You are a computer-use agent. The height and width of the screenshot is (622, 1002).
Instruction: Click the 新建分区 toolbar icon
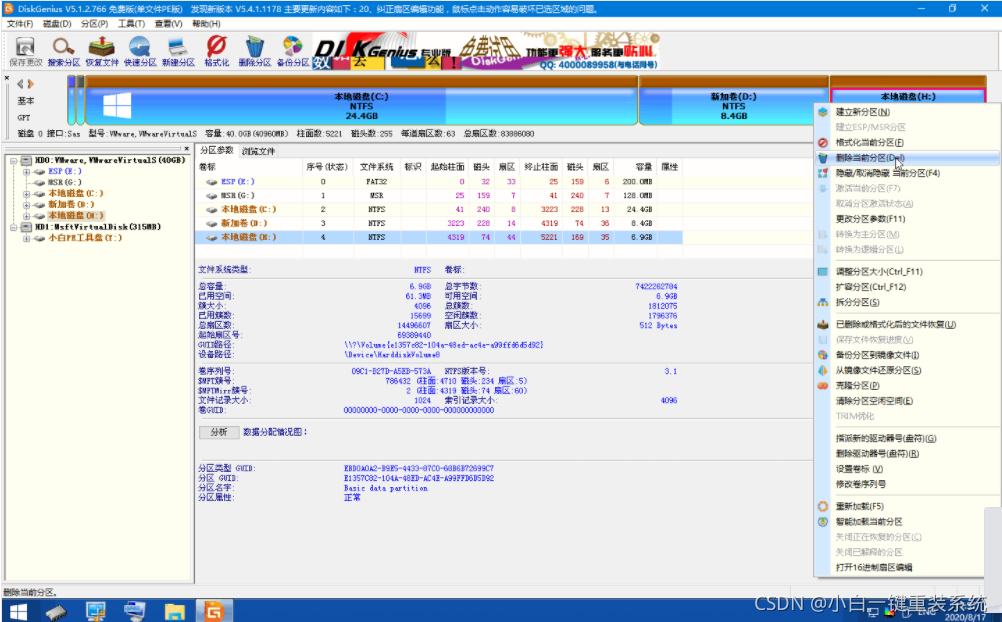point(178,51)
